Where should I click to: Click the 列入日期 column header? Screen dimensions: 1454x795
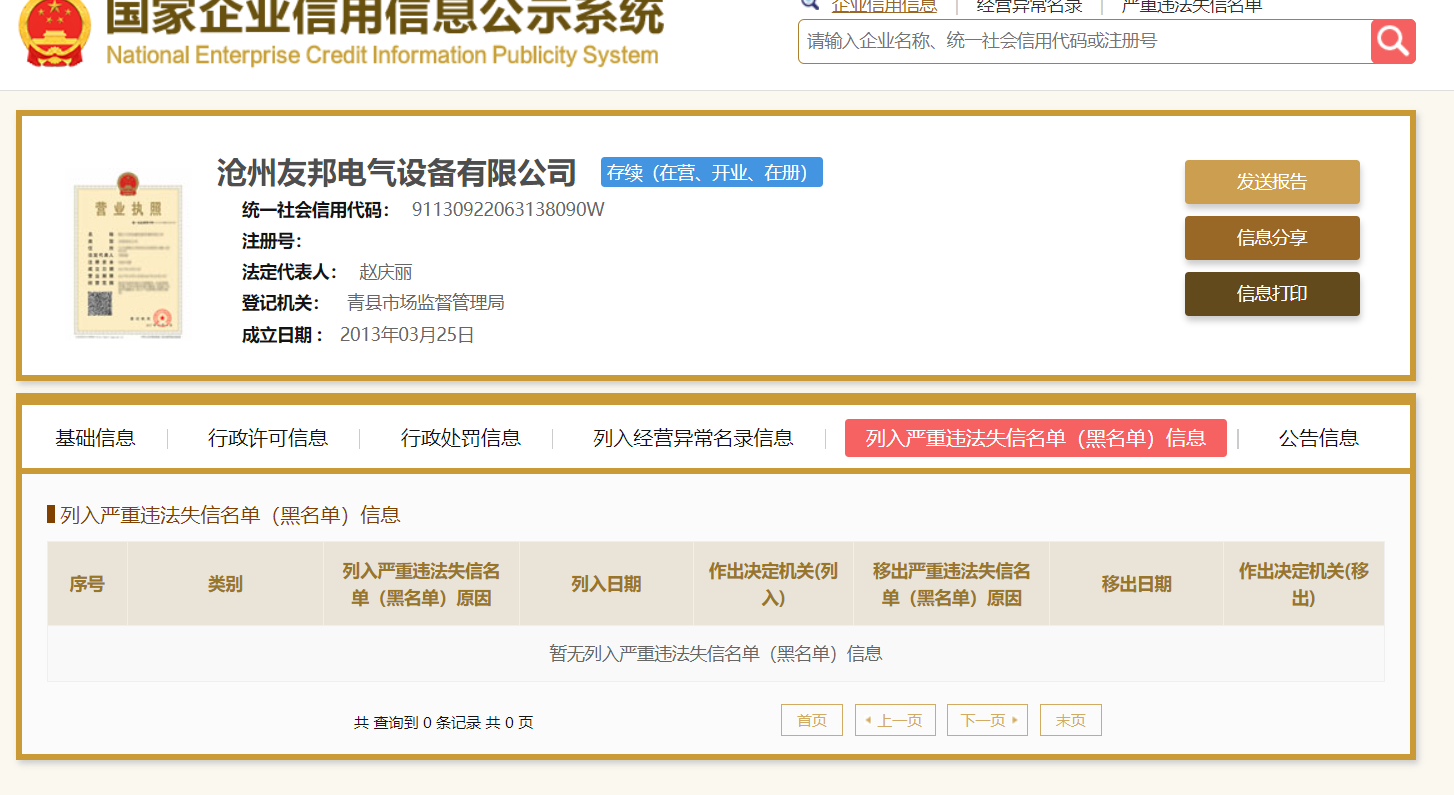coord(606,584)
